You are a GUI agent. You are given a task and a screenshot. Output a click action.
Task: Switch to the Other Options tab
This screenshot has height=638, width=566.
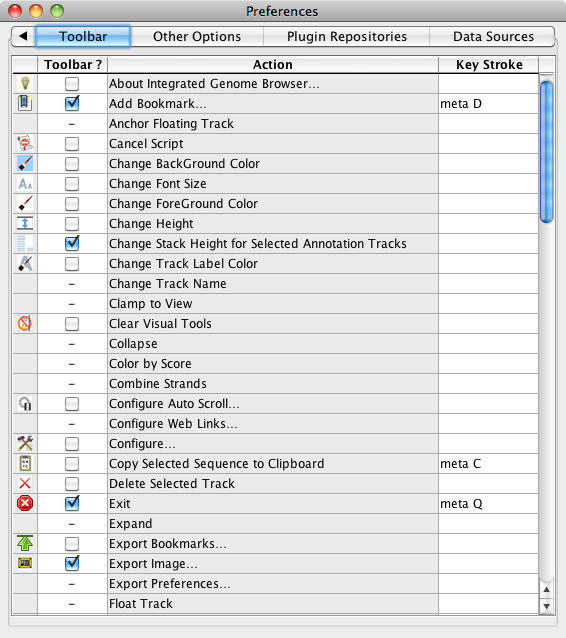(x=197, y=36)
